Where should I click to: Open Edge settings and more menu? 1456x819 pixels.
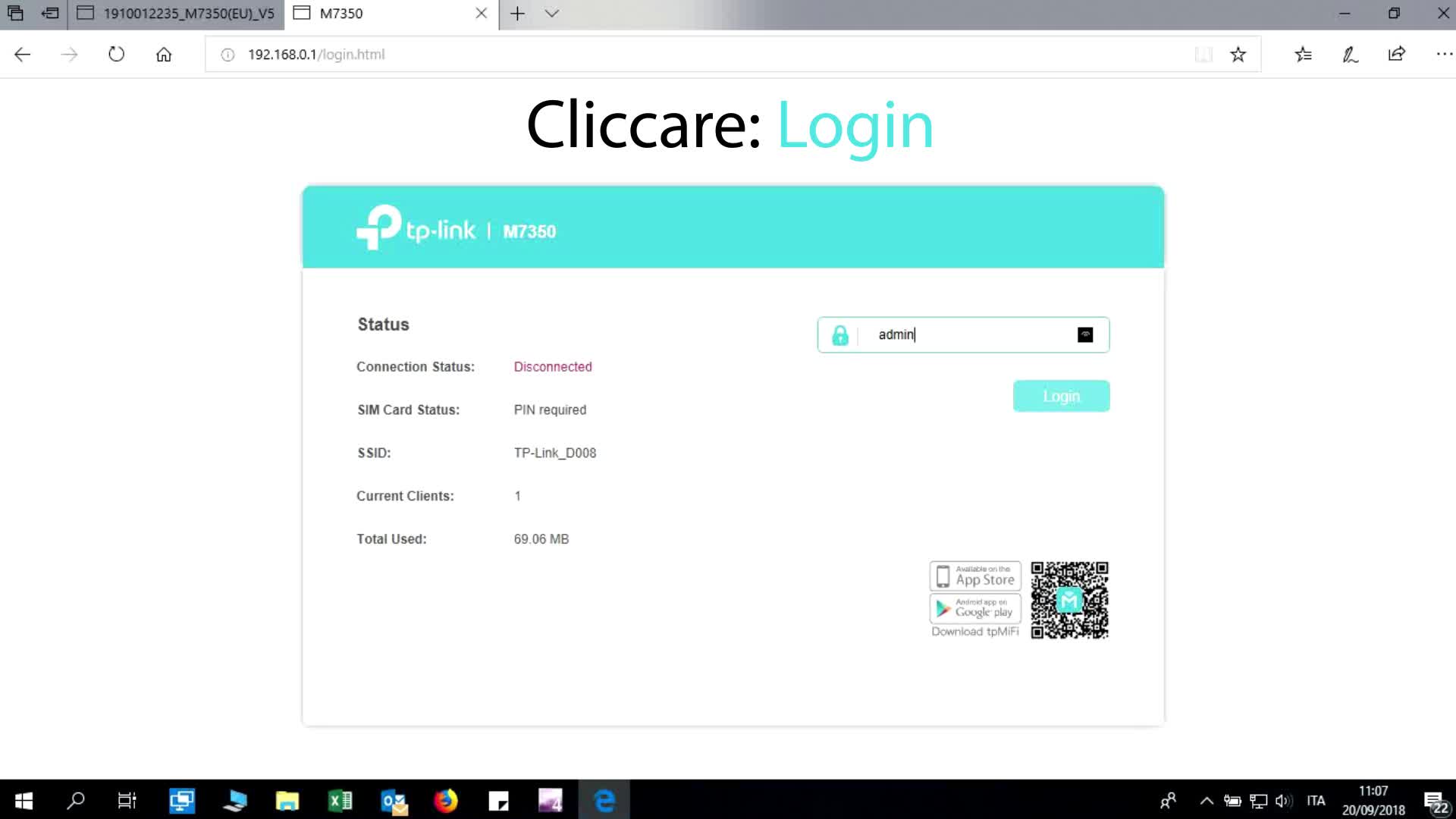click(1443, 55)
